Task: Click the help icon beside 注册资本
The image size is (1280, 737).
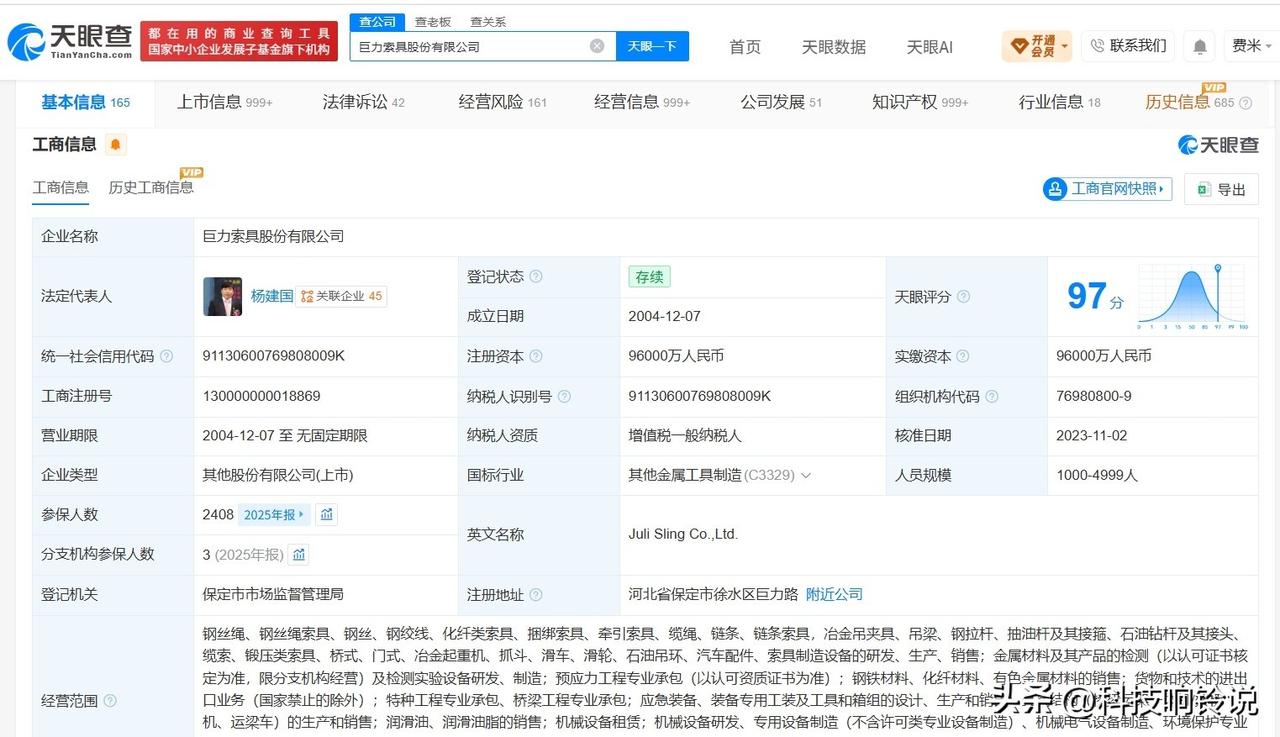Action: [536, 356]
